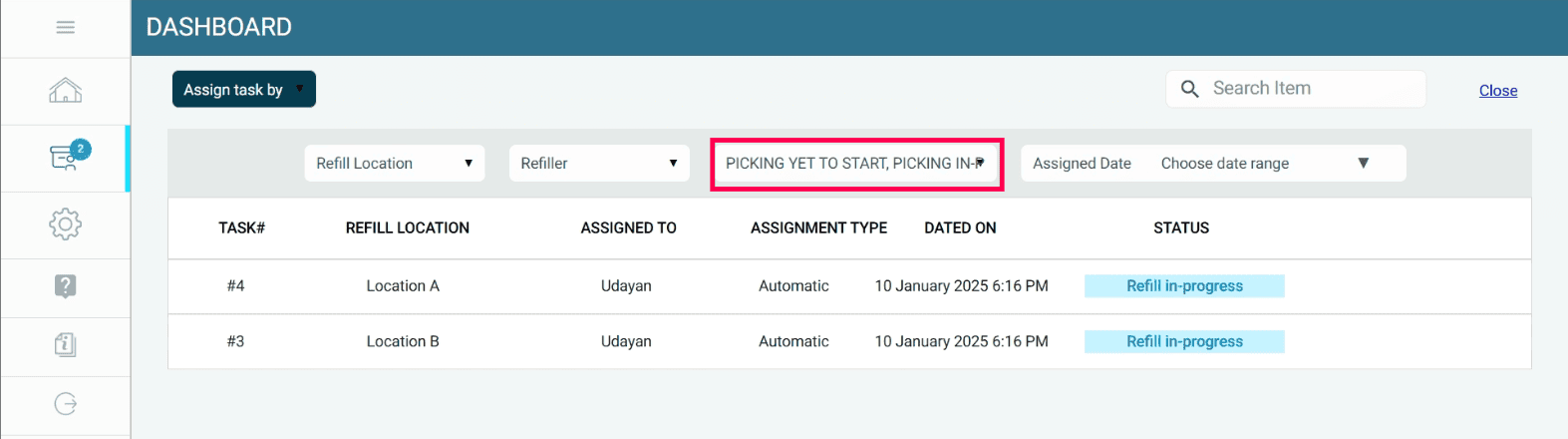
Task: Open the Settings gear icon
Action: pos(66,223)
